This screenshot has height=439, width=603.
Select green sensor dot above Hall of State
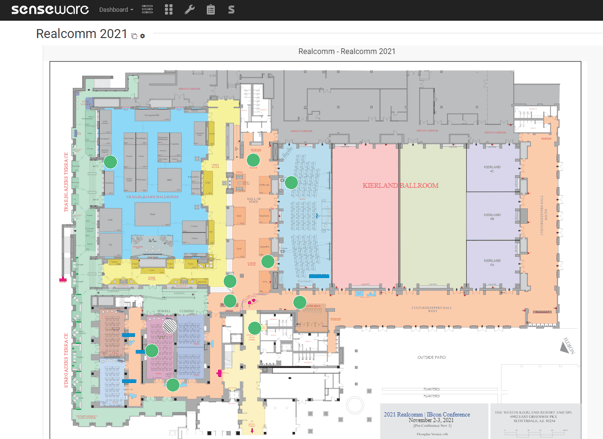tap(253, 160)
